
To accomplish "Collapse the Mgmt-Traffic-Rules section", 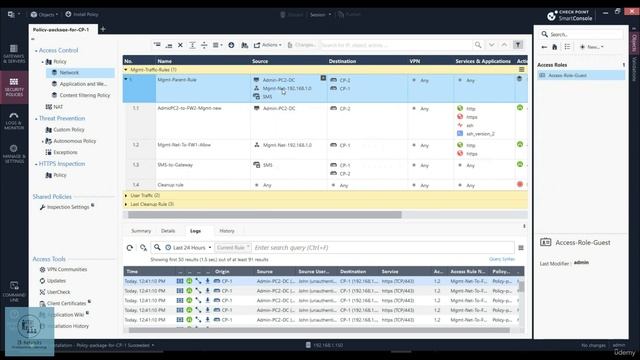I will click(x=126, y=70).
